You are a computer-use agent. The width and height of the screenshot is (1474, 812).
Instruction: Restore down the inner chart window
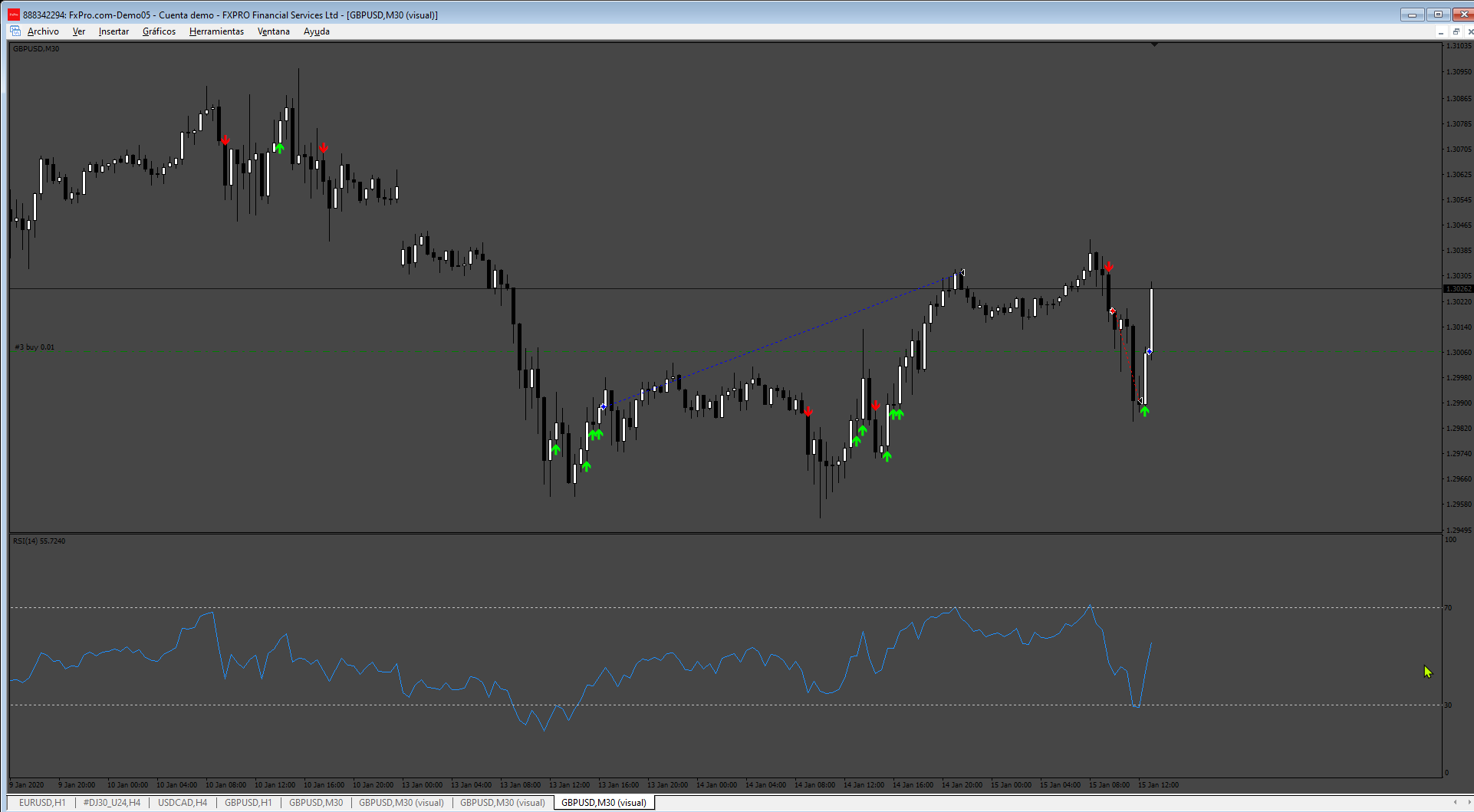point(1456,31)
